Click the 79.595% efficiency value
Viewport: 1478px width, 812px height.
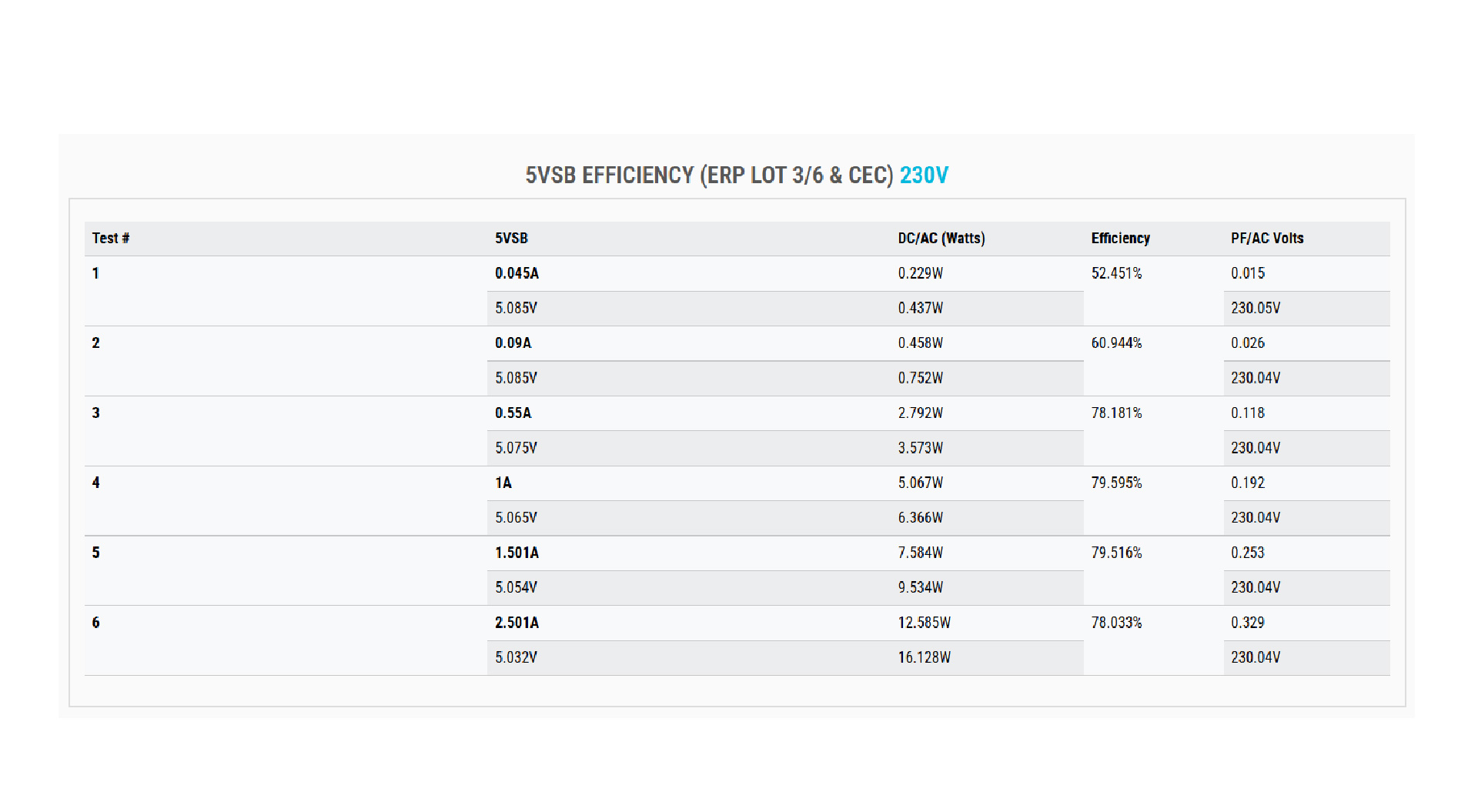coord(1116,483)
